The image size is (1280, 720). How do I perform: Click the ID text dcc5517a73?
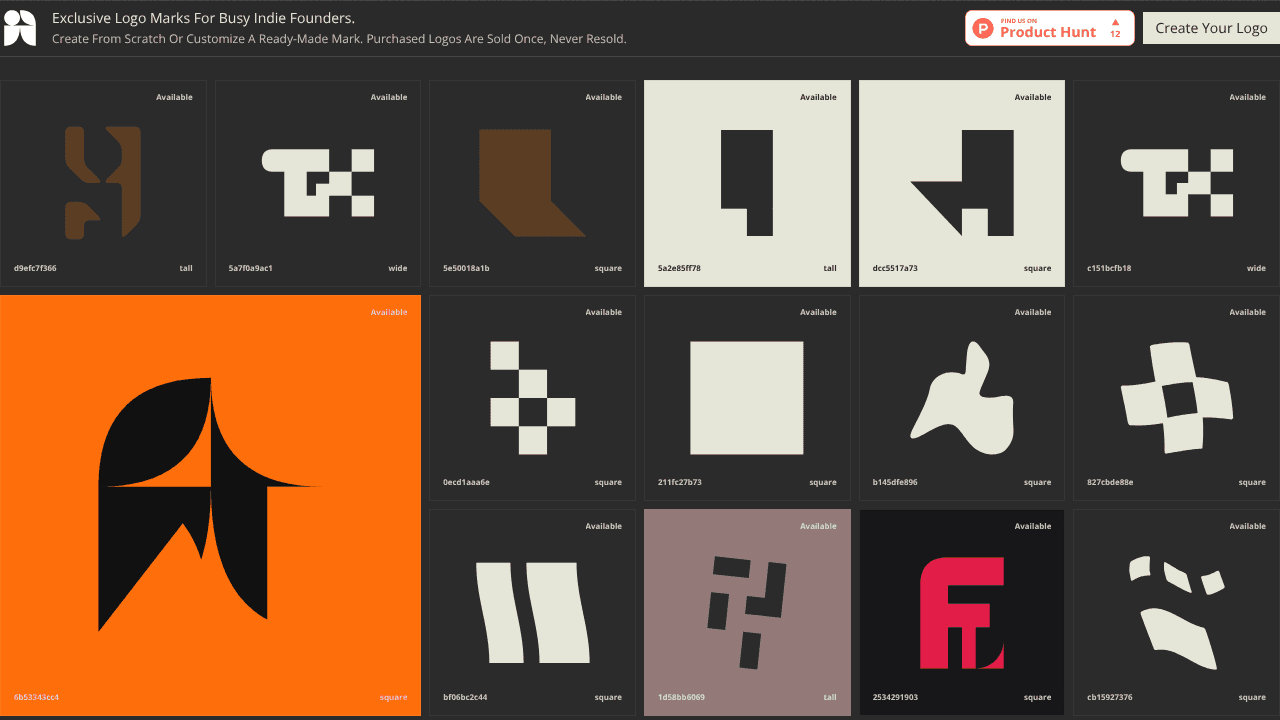click(x=895, y=268)
